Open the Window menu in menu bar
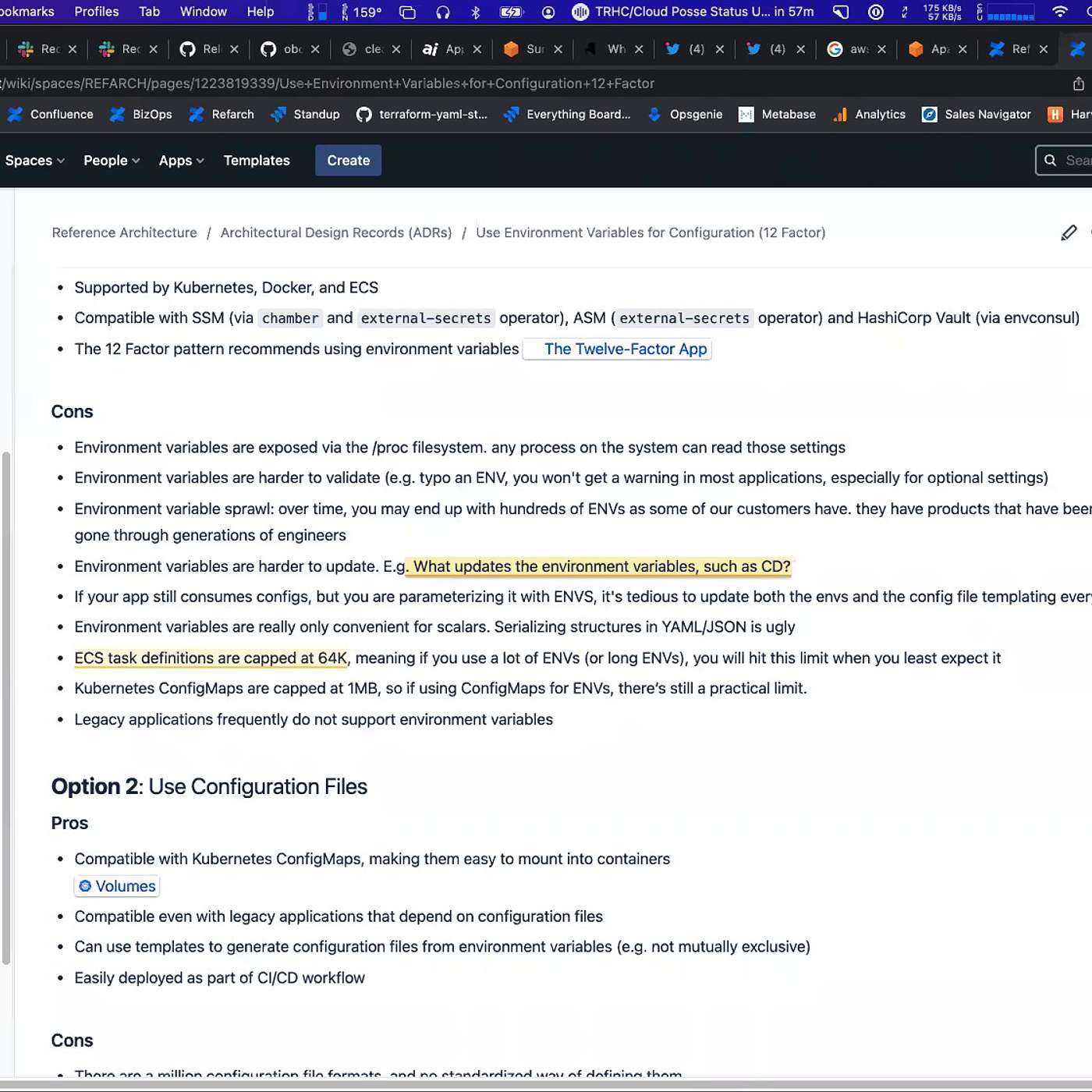 coord(203,12)
